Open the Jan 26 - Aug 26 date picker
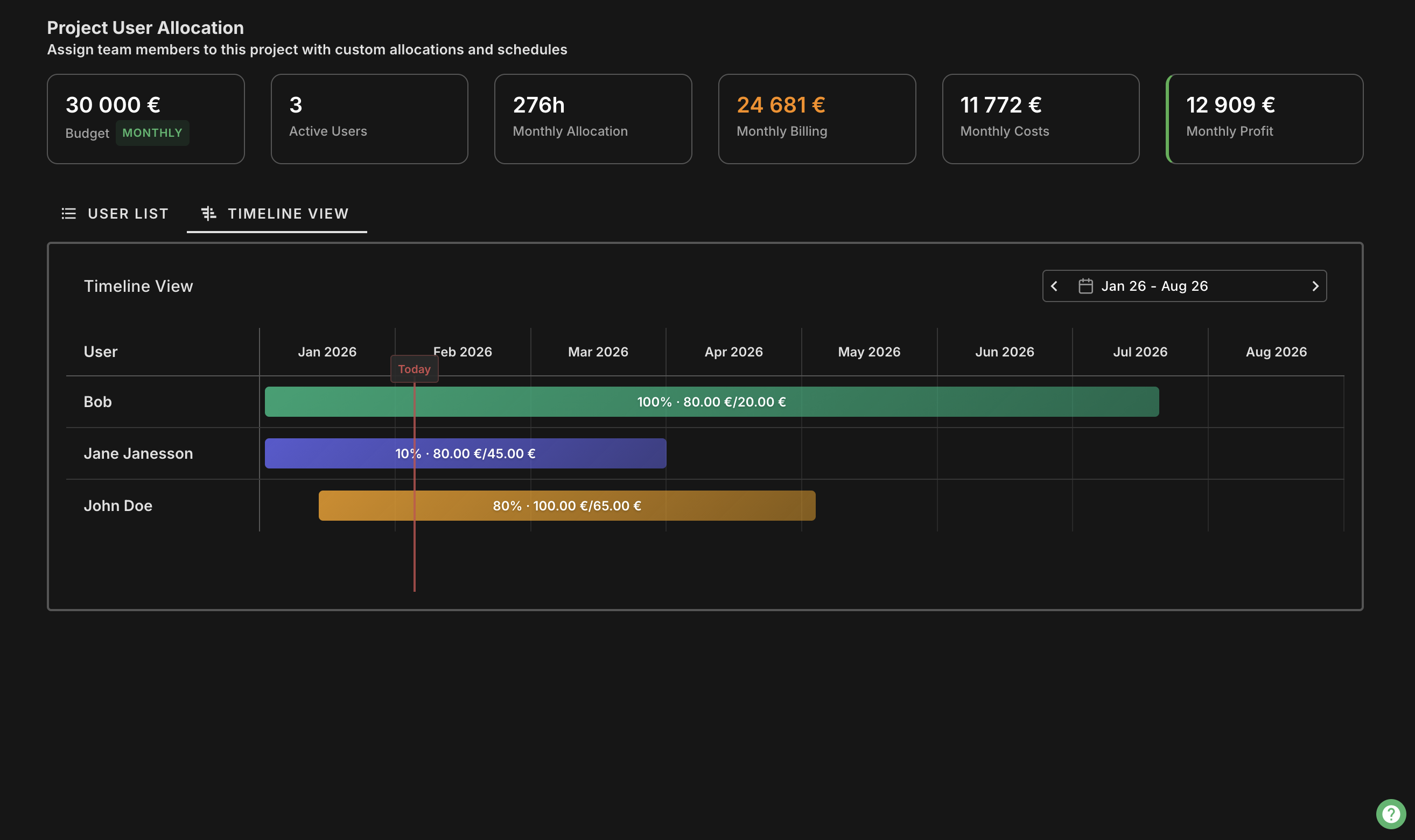 tap(1154, 286)
